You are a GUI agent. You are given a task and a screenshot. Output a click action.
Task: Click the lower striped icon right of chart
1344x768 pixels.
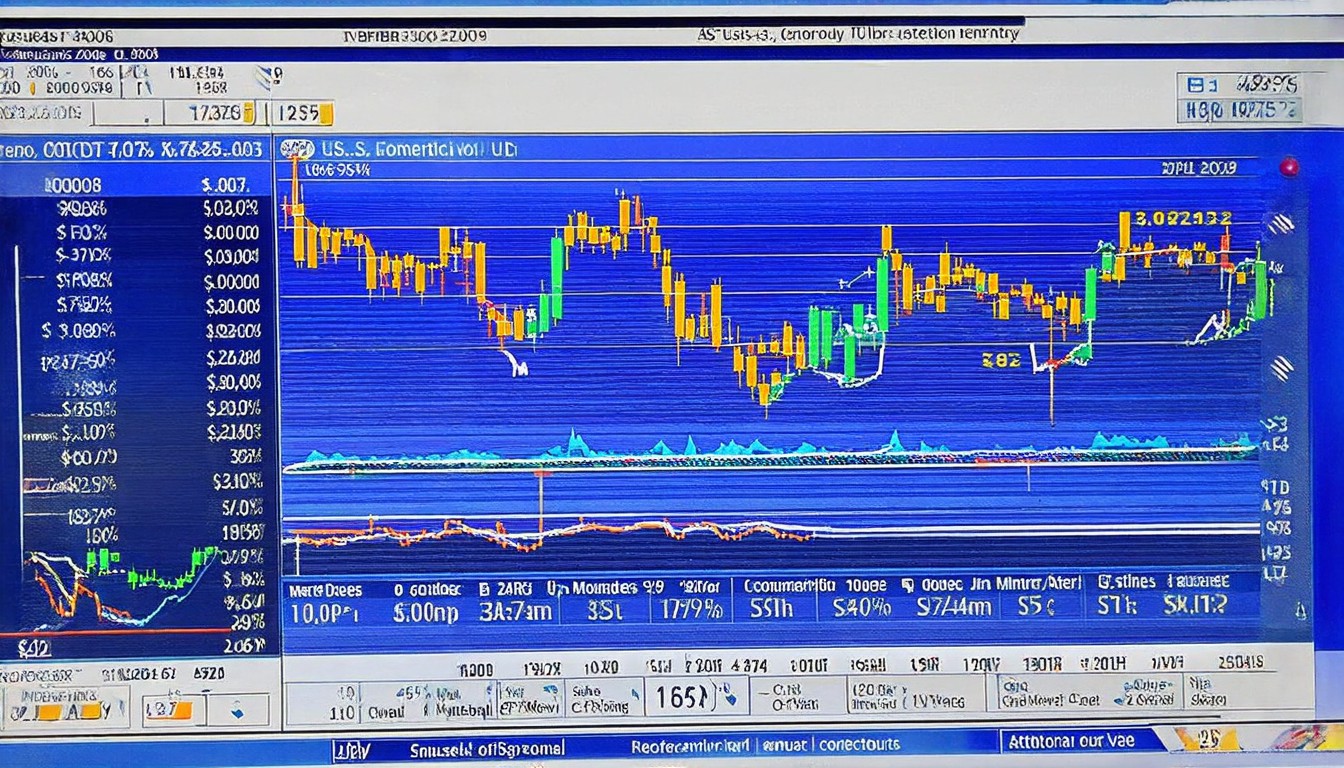pos(1280,369)
